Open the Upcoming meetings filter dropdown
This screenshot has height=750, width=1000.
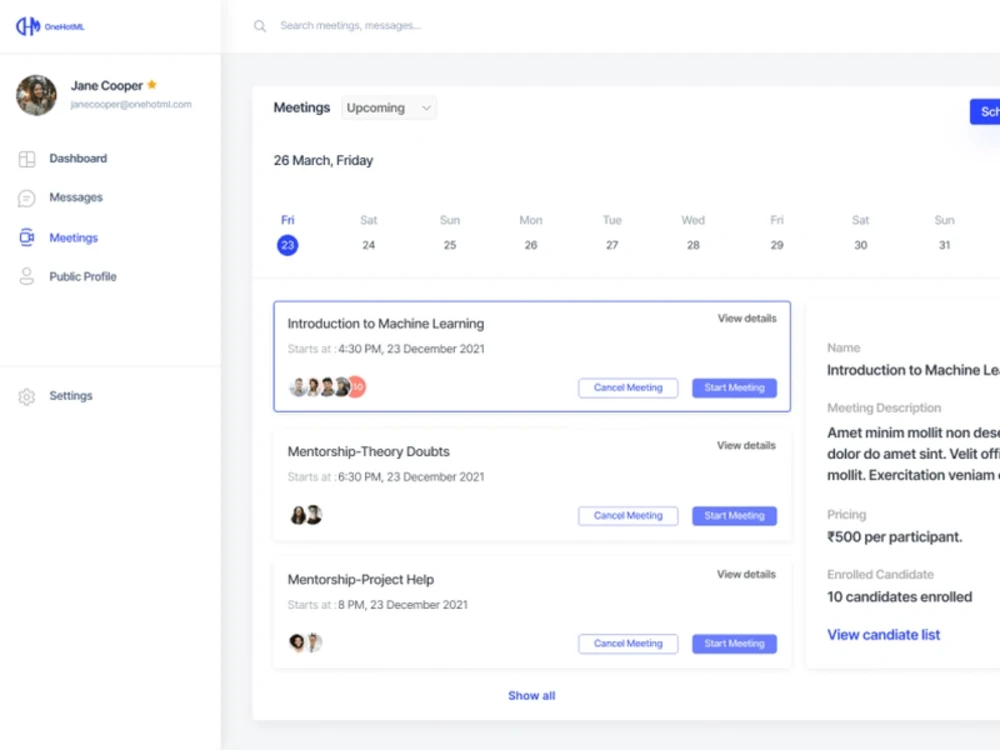388,108
